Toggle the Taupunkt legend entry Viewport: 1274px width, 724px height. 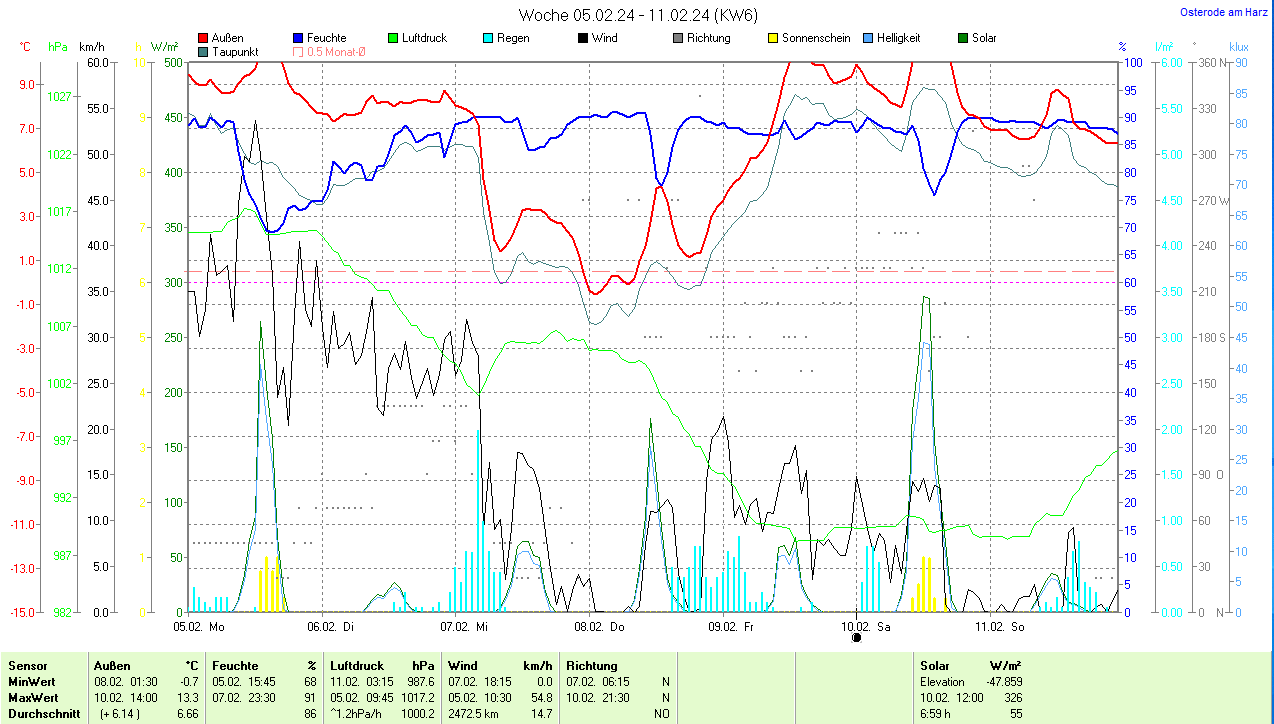click(x=204, y=51)
